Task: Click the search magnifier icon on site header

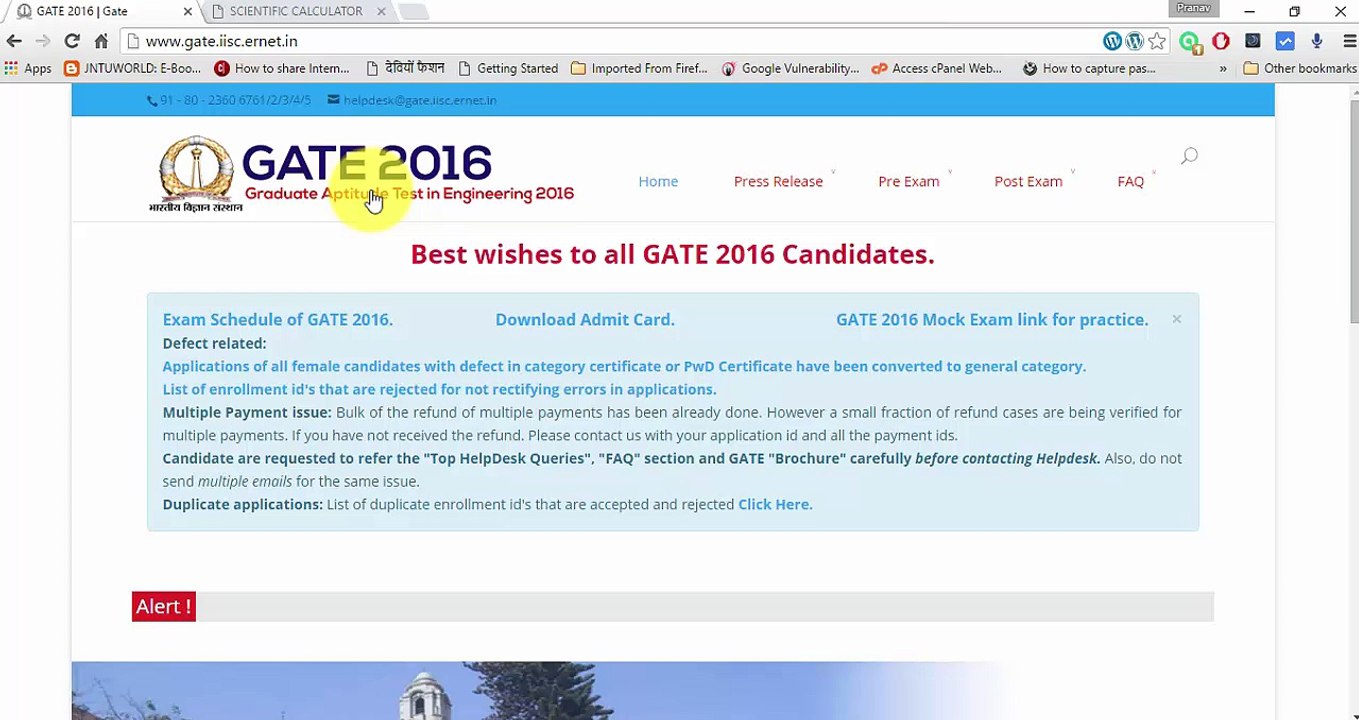Action: (1189, 156)
